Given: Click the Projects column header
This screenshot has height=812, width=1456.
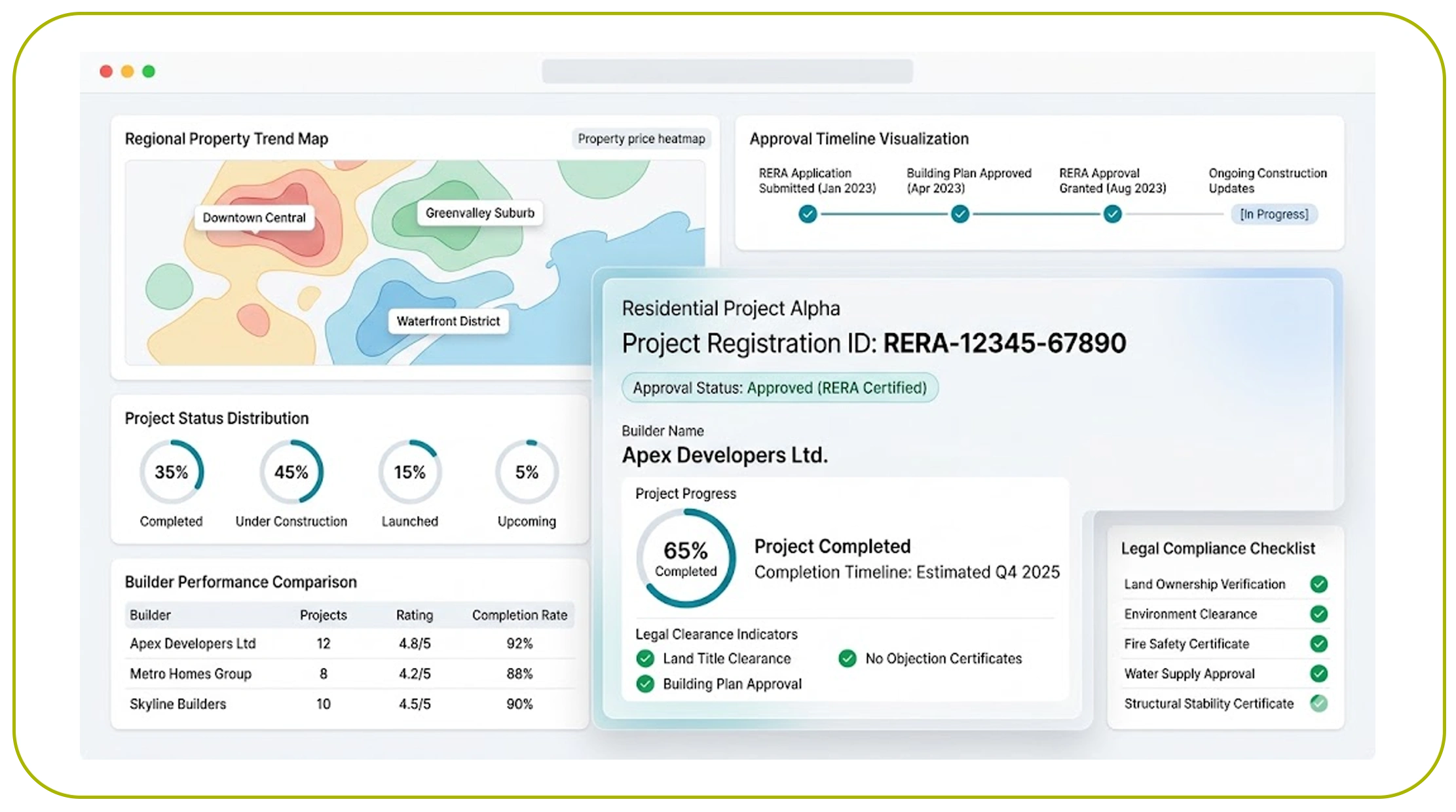Looking at the screenshot, I should point(324,615).
